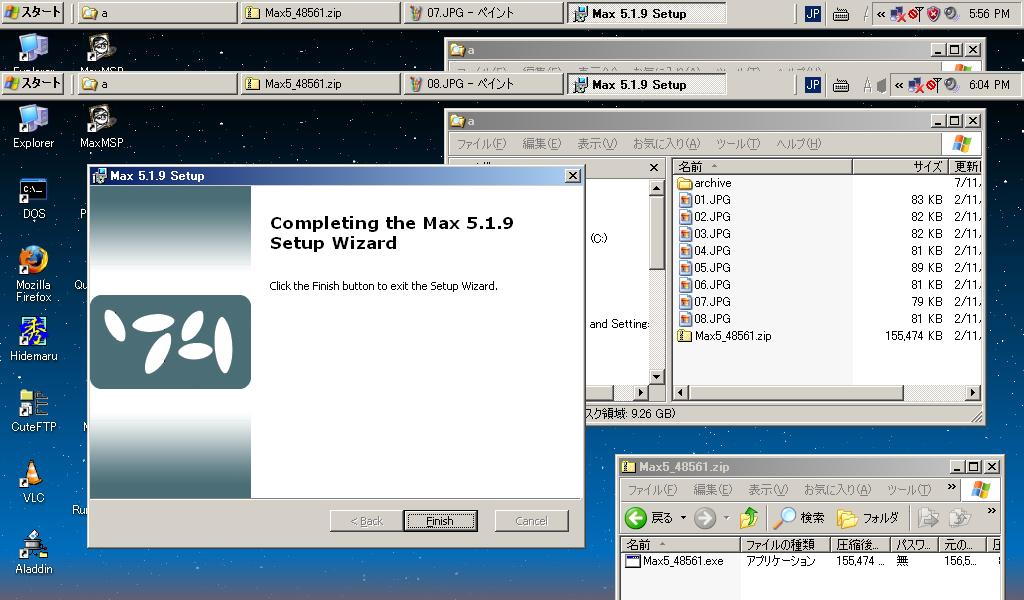This screenshot has height=600, width=1024.
Task: Open お気に入り(A) menu in window a
Action: coord(666,144)
